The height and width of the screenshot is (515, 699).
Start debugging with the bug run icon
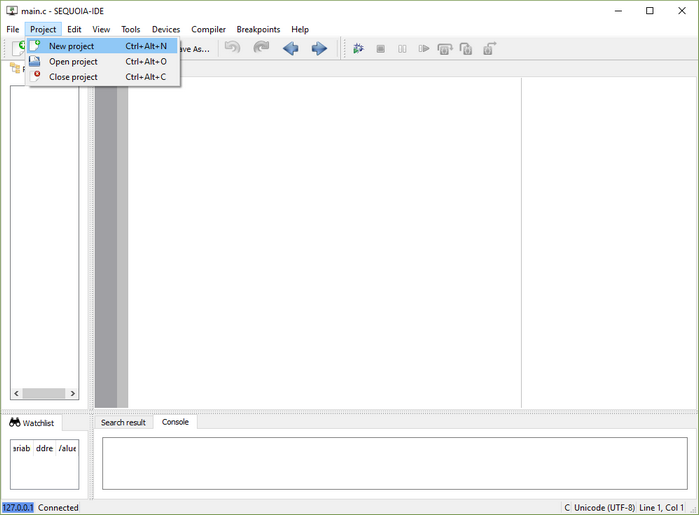[358, 49]
